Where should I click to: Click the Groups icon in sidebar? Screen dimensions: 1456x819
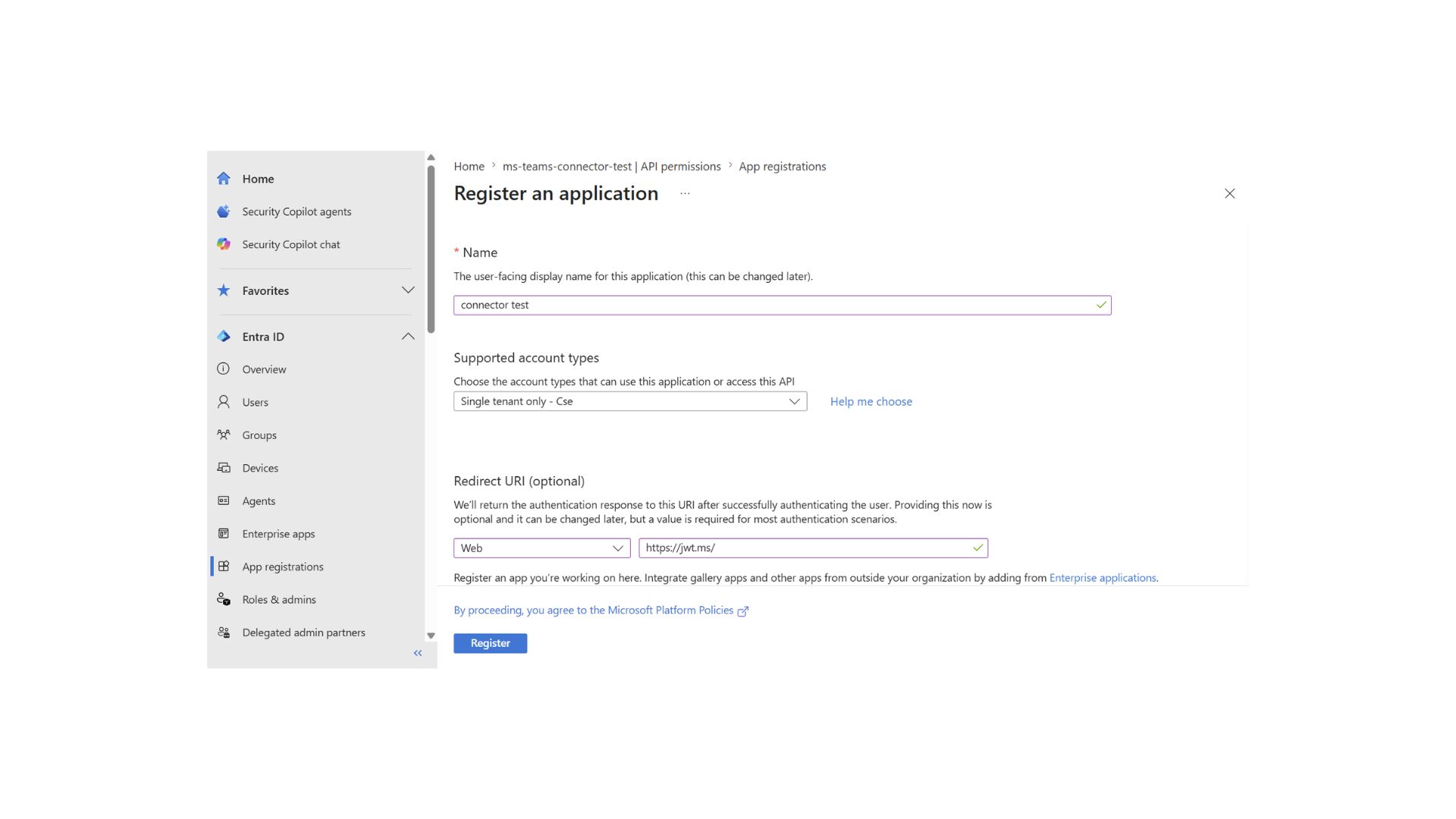[223, 435]
